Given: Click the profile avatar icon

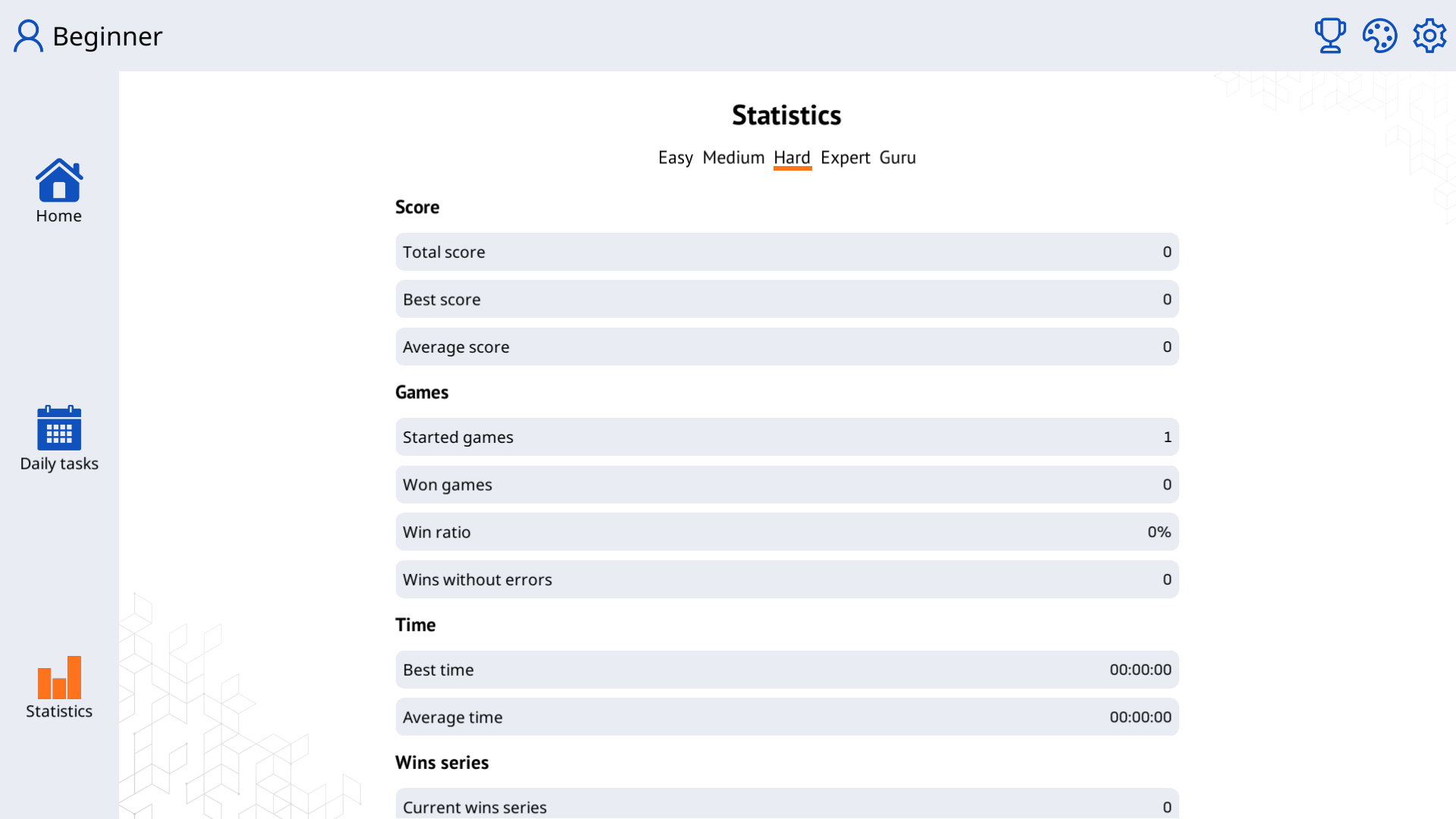Looking at the screenshot, I should tap(28, 35).
